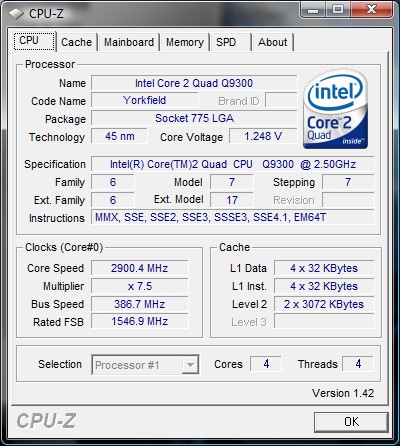
Task: Click the Ext. Family value field
Action: point(113,200)
